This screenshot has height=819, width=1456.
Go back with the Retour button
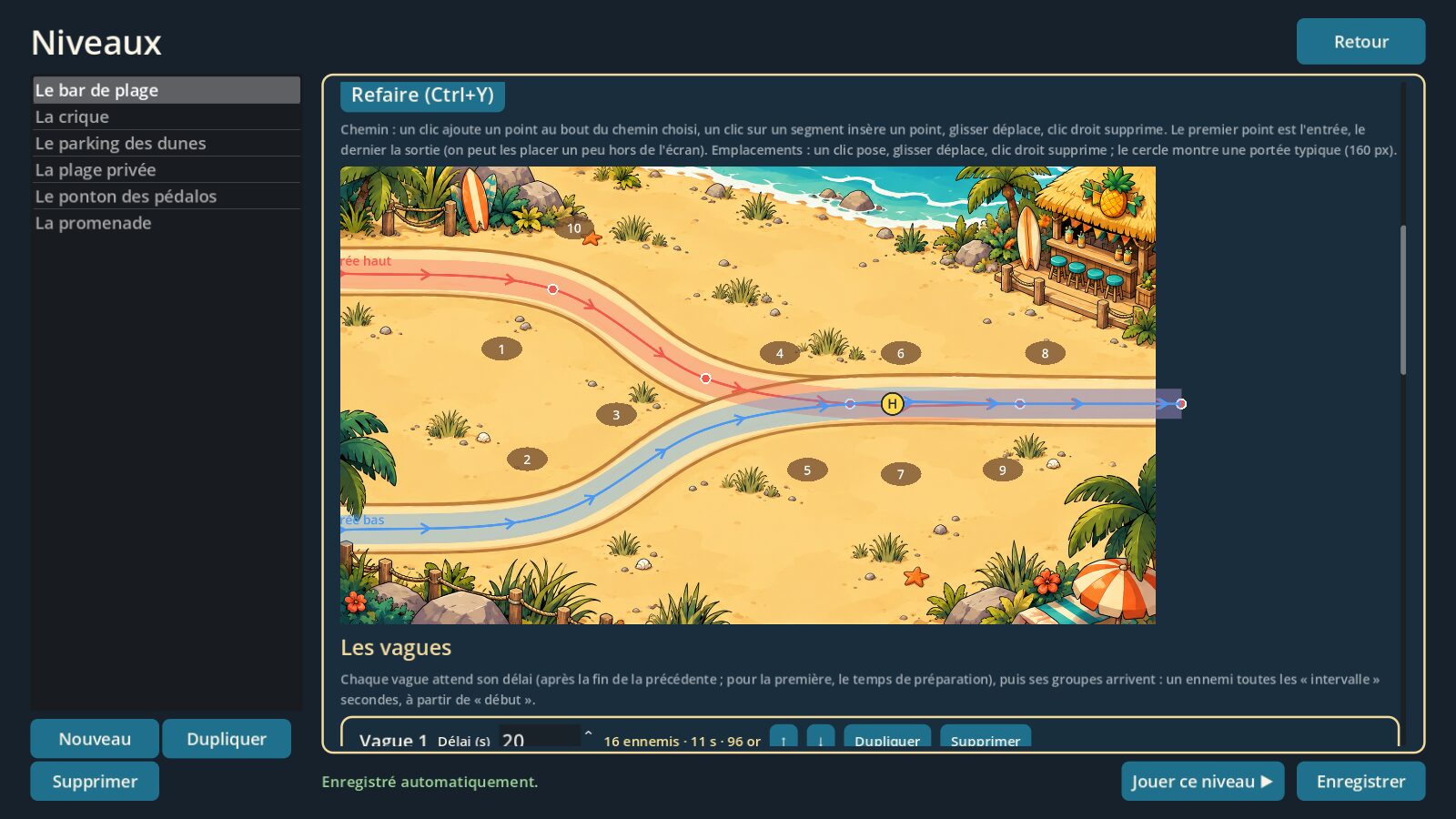(x=1360, y=42)
